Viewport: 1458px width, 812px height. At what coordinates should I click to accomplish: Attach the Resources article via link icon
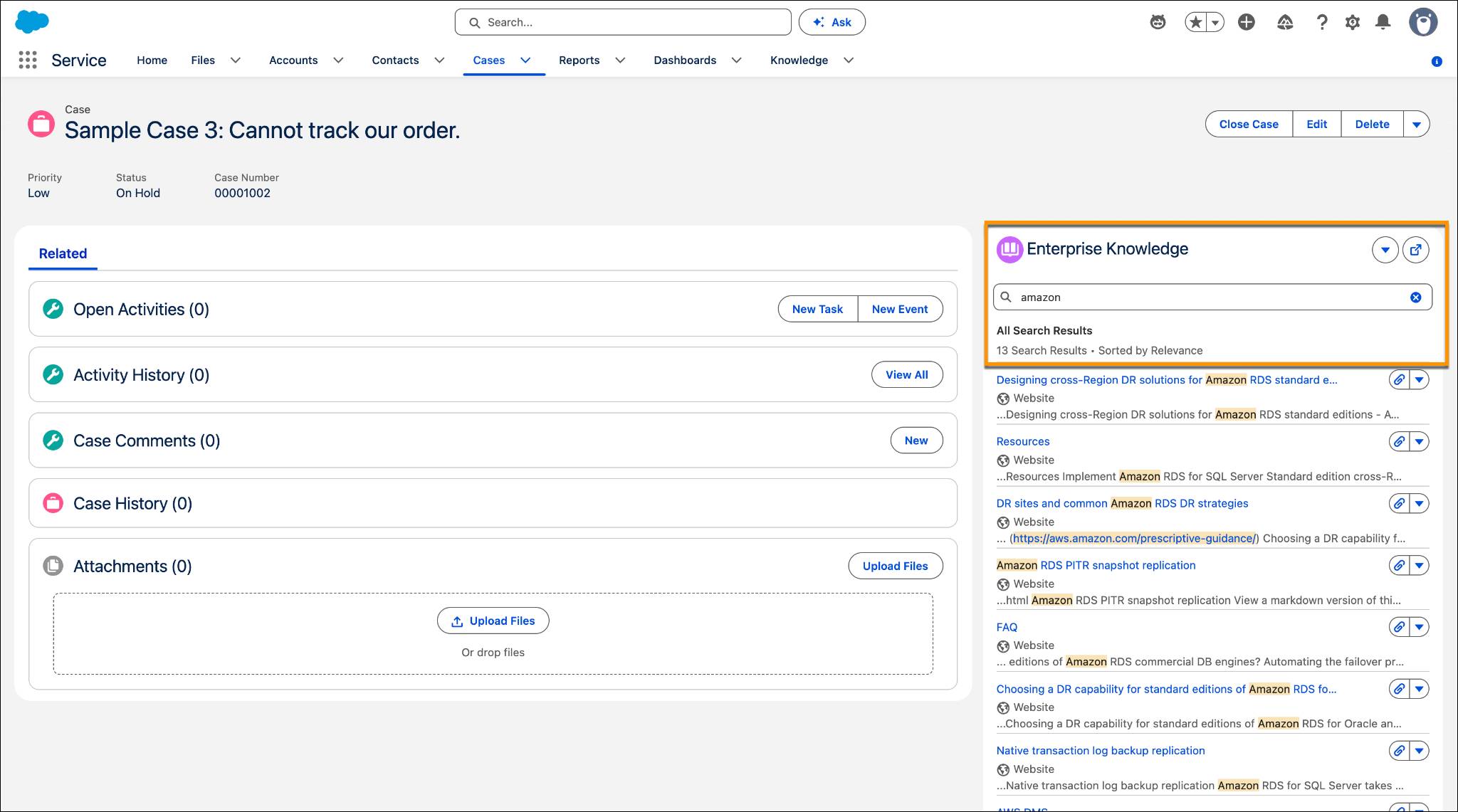point(1399,441)
